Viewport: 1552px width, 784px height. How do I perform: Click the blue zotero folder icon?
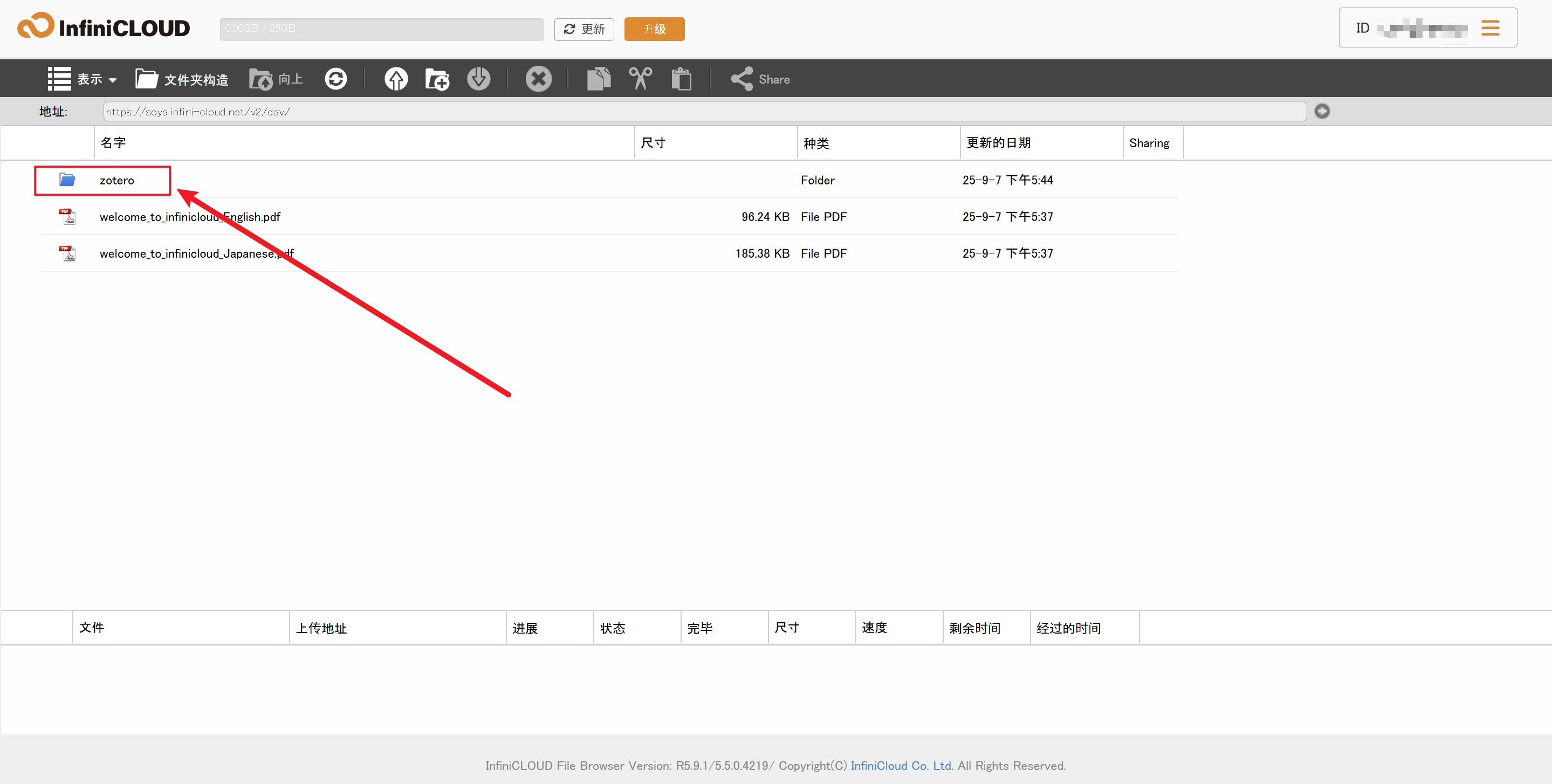click(x=67, y=180)
